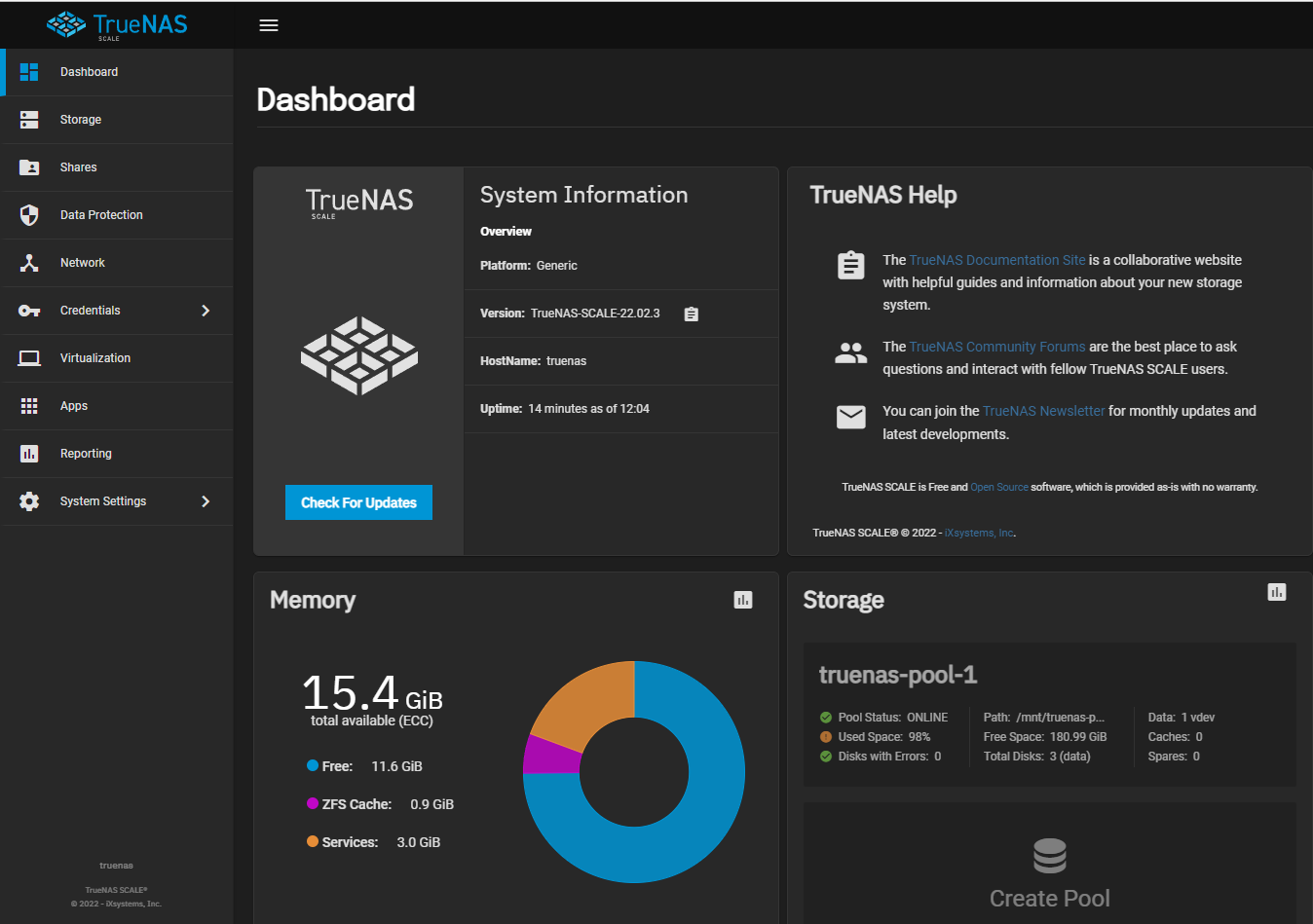
Task: Open Storage reports chart icon
Action: 1277,592
